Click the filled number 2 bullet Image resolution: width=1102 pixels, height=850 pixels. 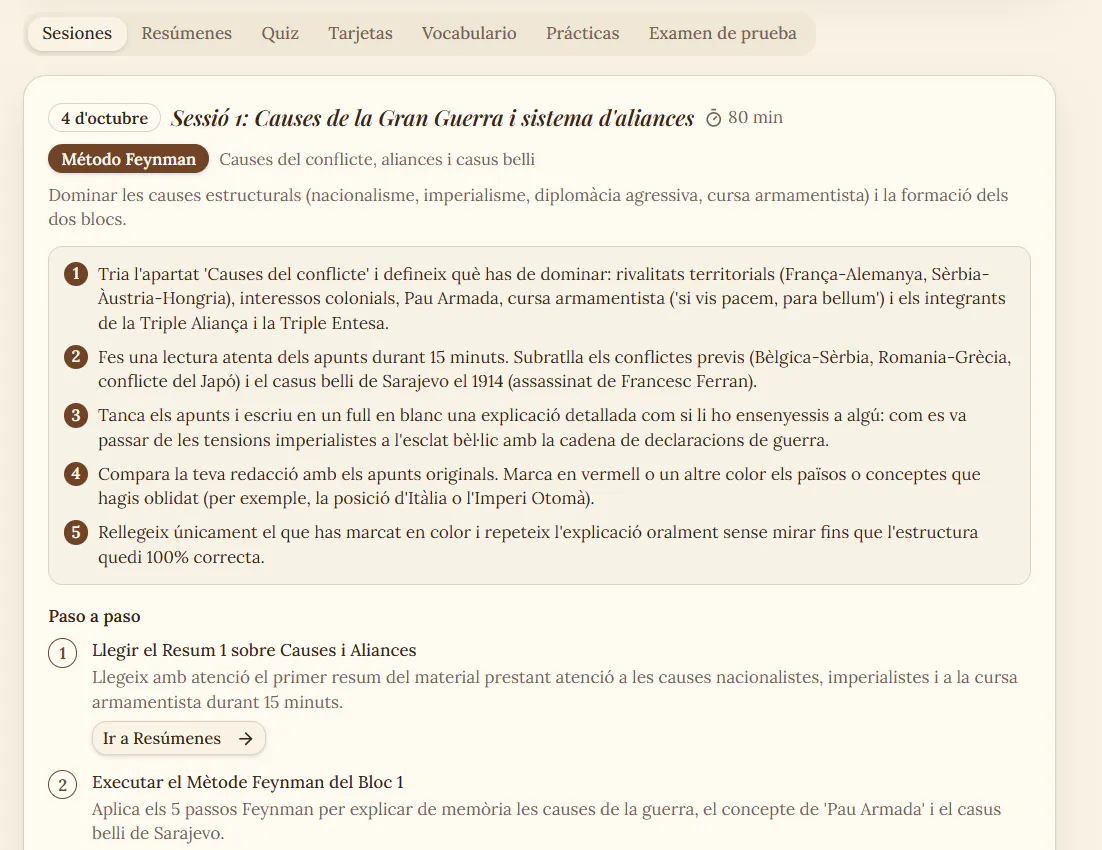[x=76, y=356]
